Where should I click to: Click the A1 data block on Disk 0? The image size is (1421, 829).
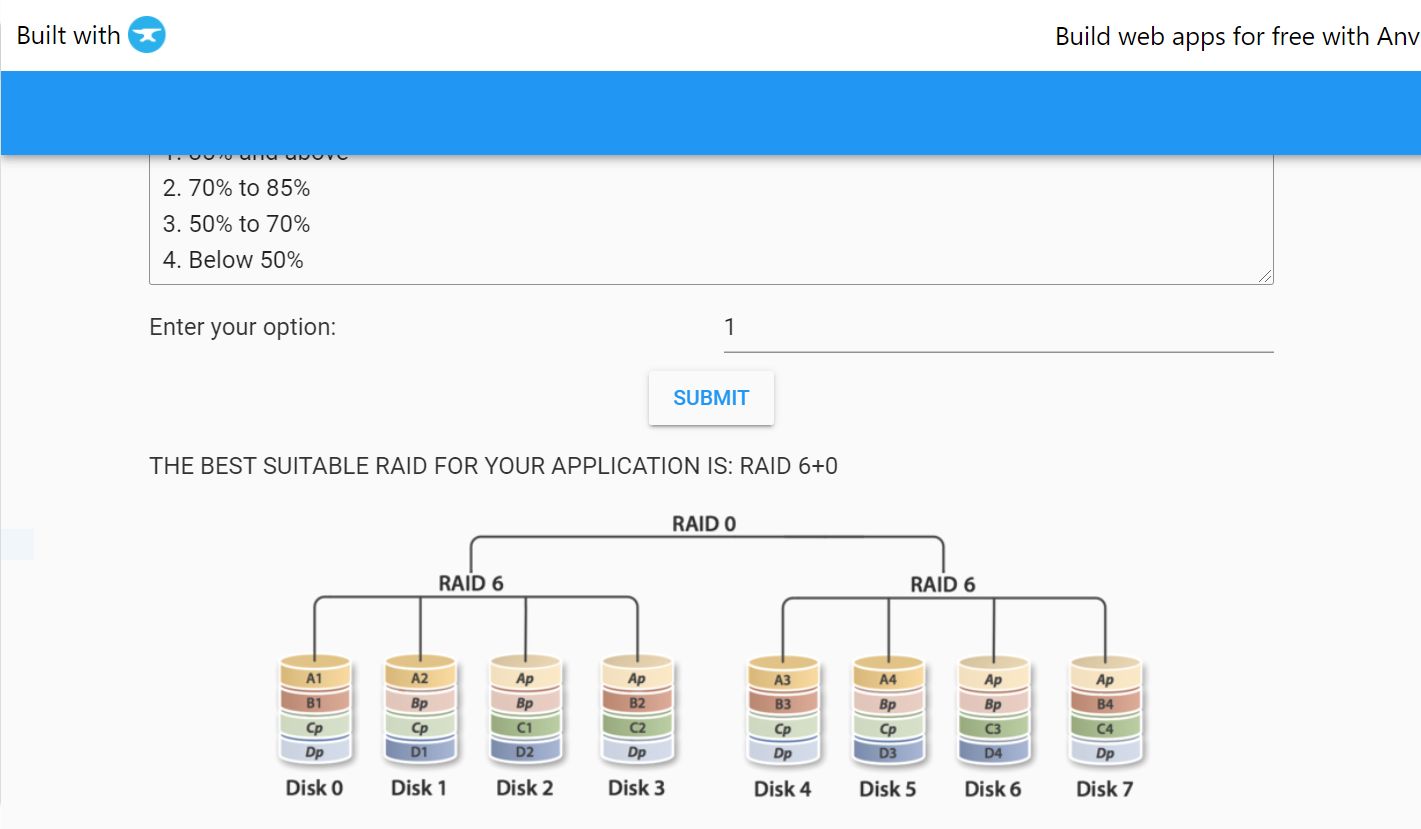point(314,677)
